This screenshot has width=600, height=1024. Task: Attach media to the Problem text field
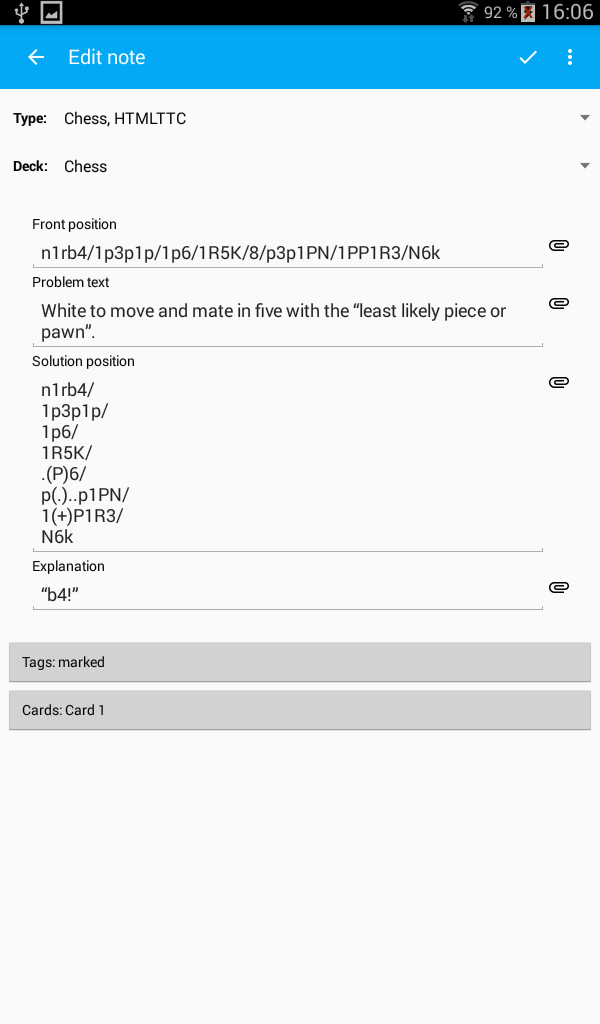point(559,302)
